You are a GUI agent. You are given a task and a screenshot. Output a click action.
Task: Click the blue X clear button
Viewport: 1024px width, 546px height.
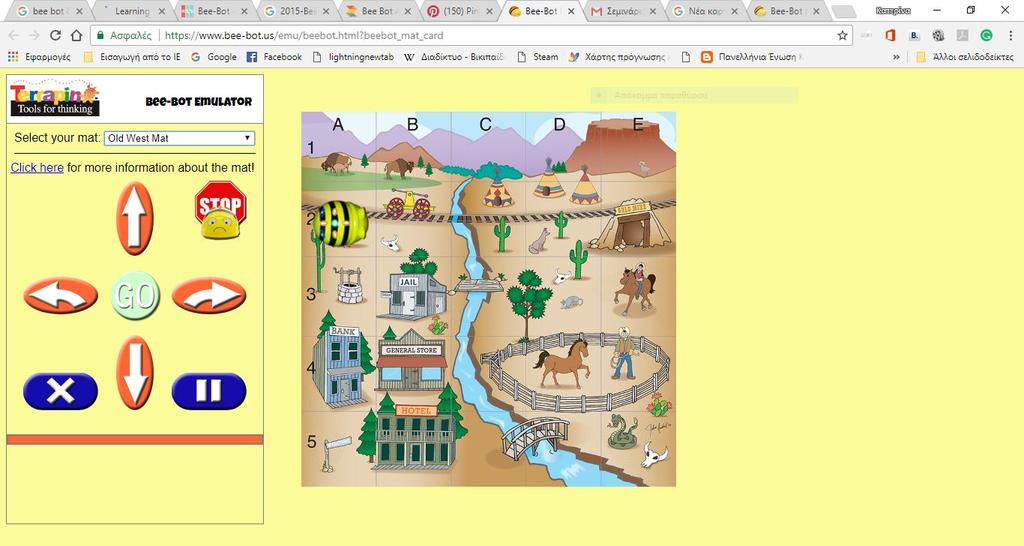coord(61,391)
